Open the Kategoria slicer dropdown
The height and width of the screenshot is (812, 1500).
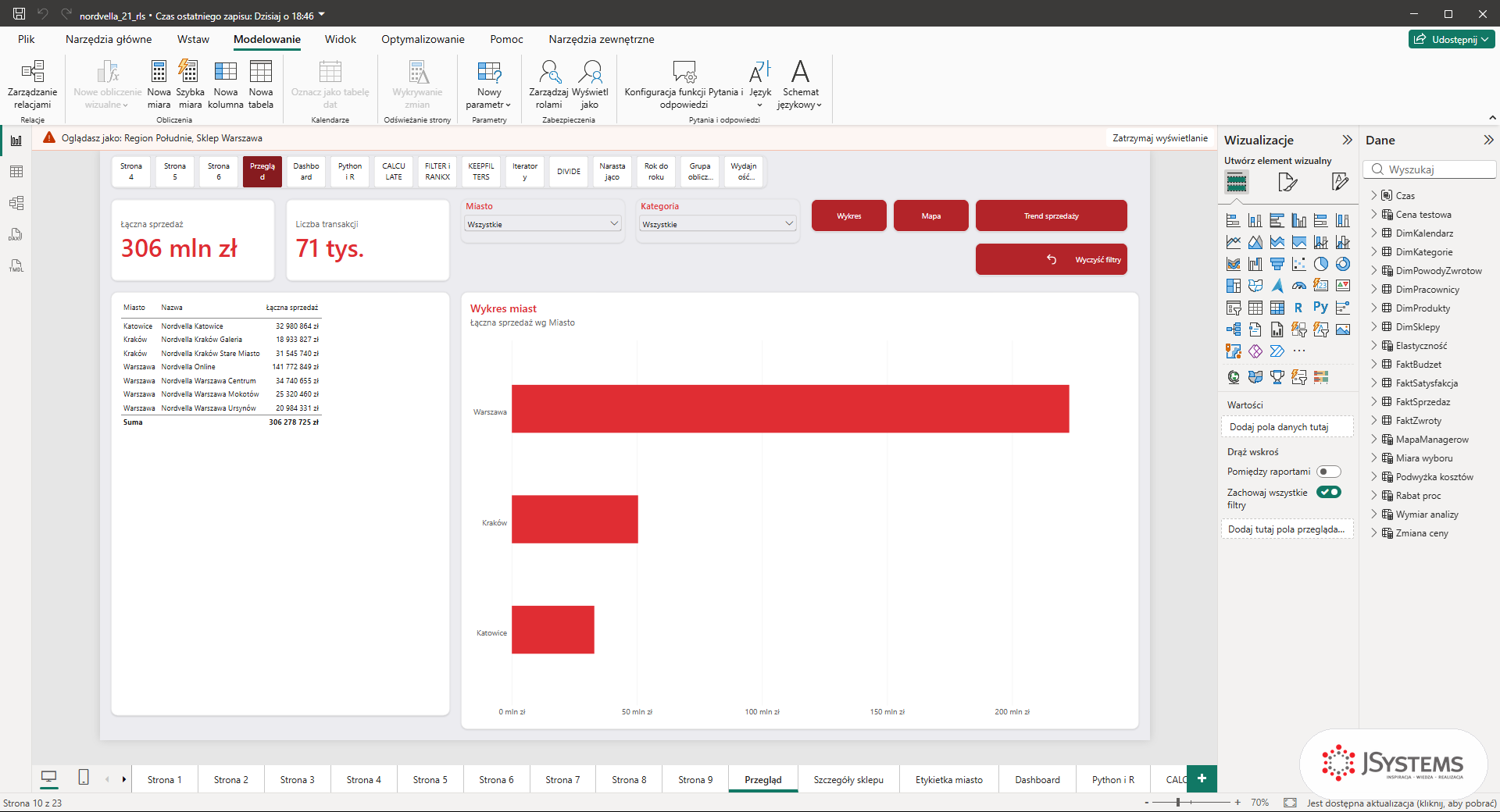718,224
